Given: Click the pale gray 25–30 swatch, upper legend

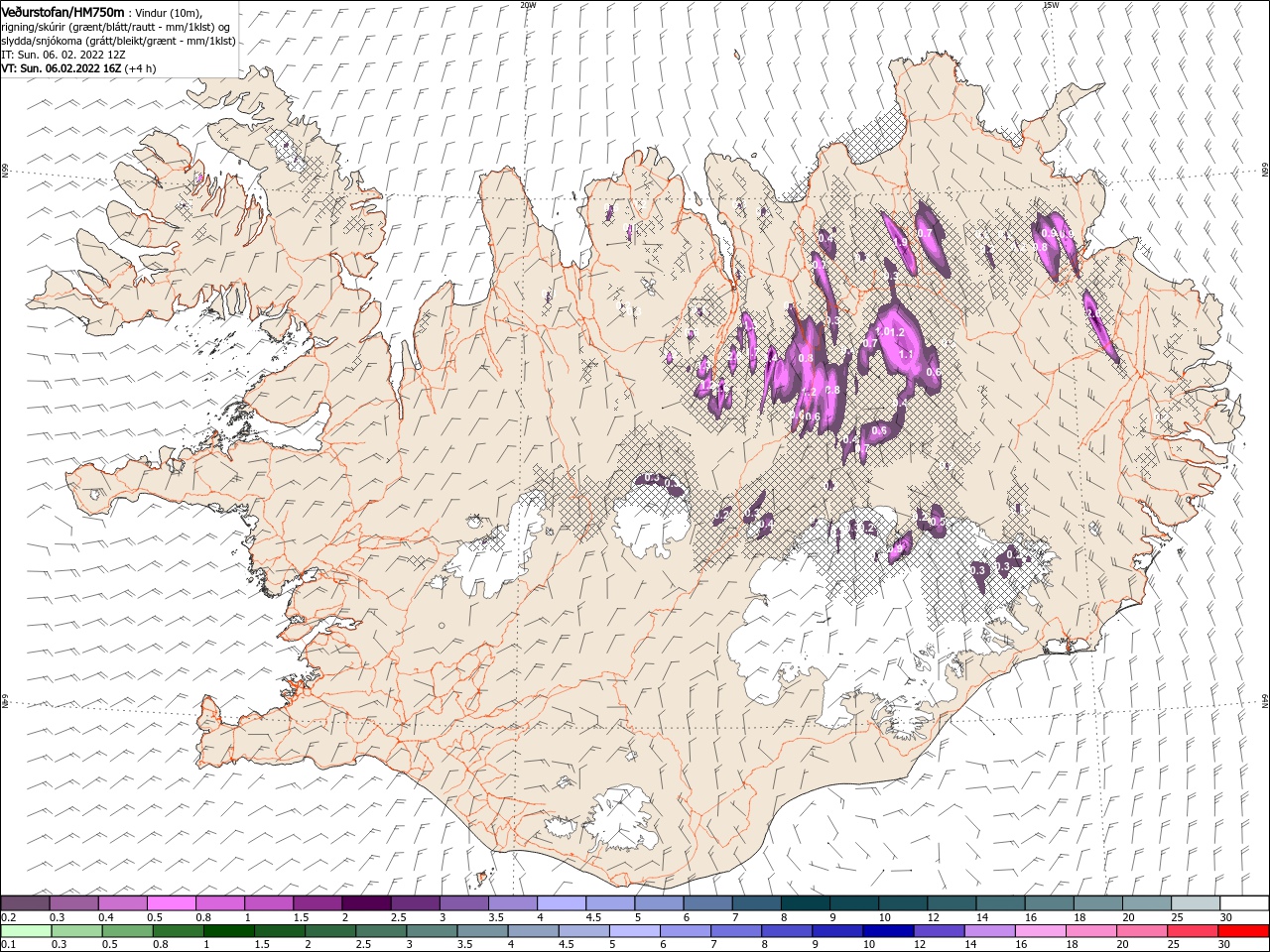Looking at the screenshot, I should click(1194, 903).
